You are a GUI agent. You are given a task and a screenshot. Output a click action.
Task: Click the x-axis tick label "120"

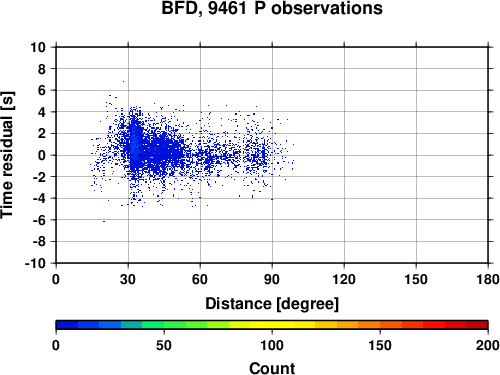pos(344,279)
